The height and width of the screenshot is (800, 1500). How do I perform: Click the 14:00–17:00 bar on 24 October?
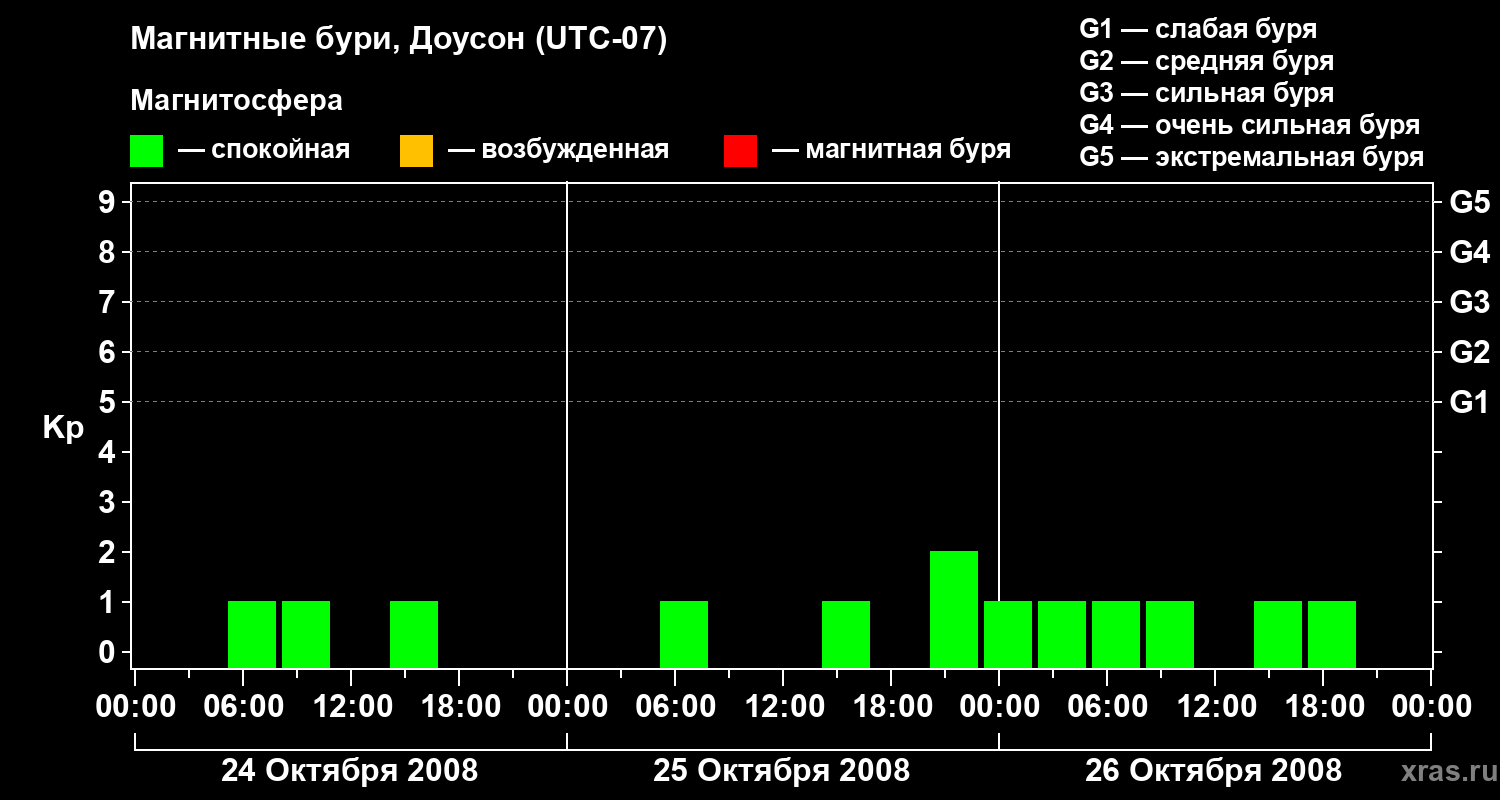414,634
